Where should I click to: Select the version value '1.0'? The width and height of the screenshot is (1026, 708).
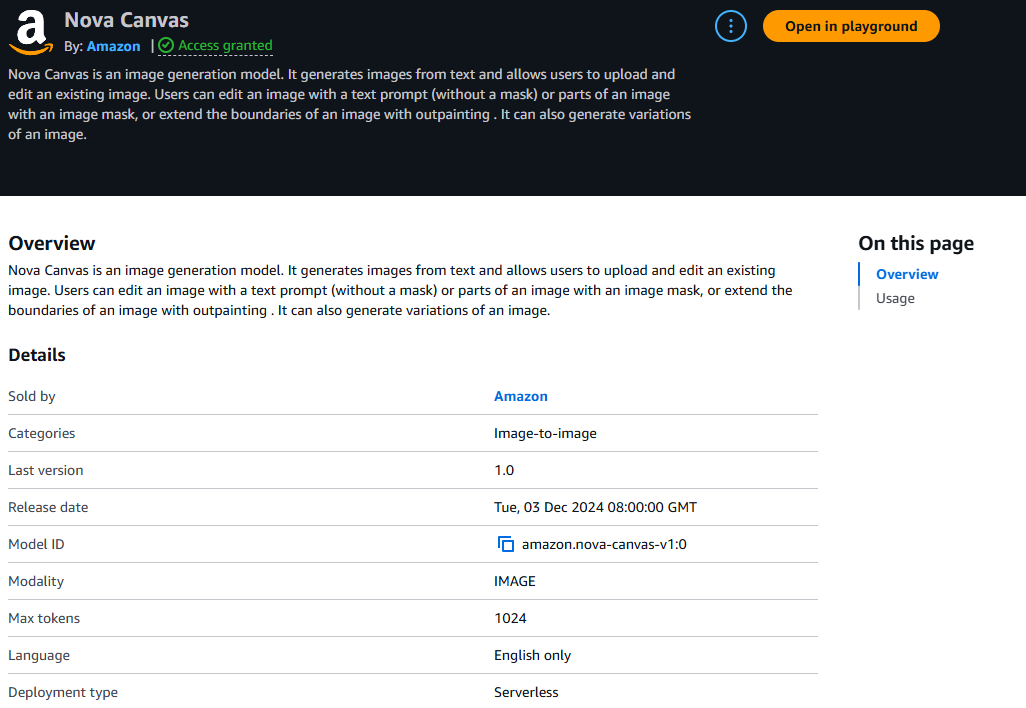(x=504, y=470)
